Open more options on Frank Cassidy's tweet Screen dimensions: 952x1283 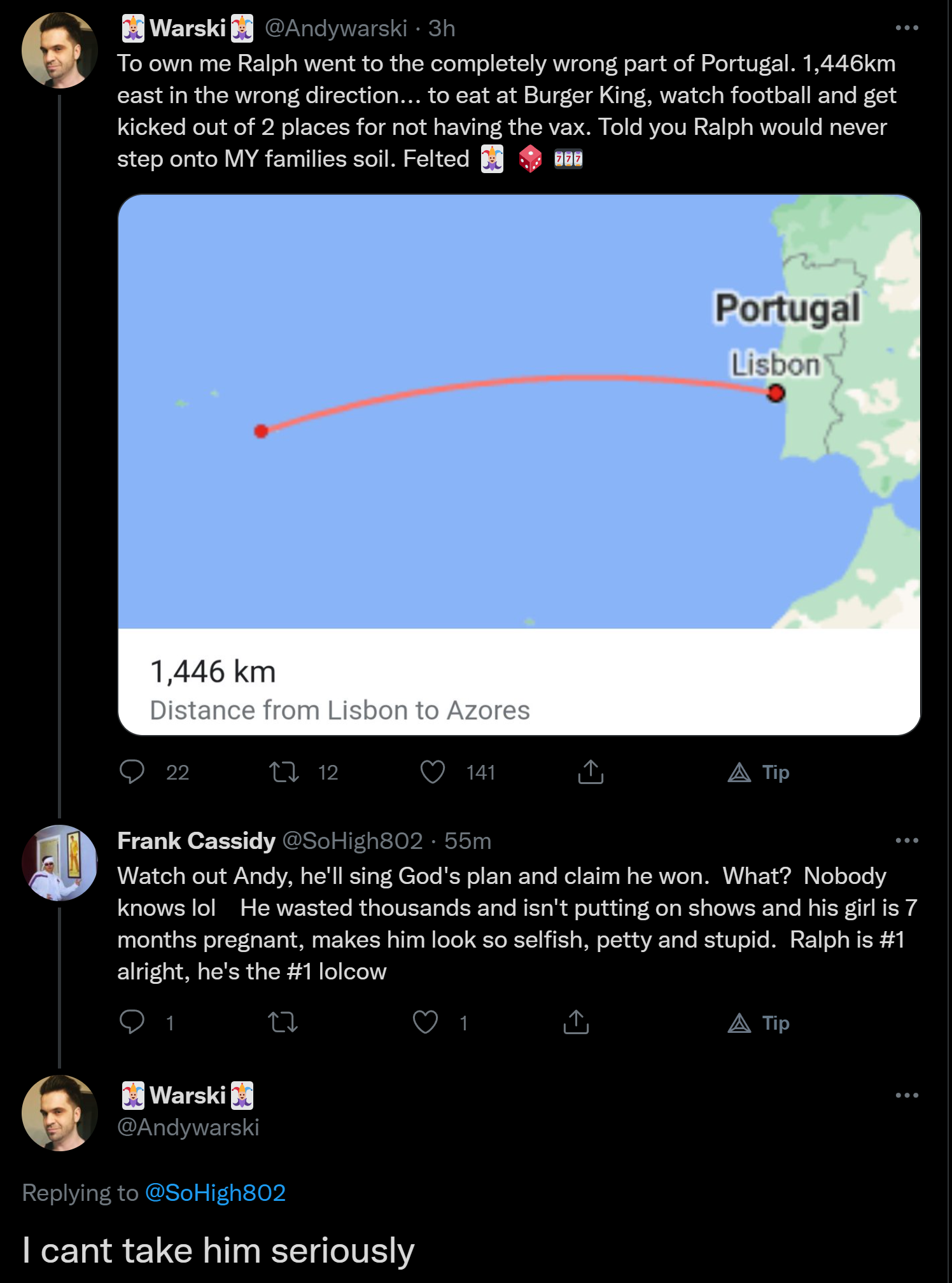(906, 841)
